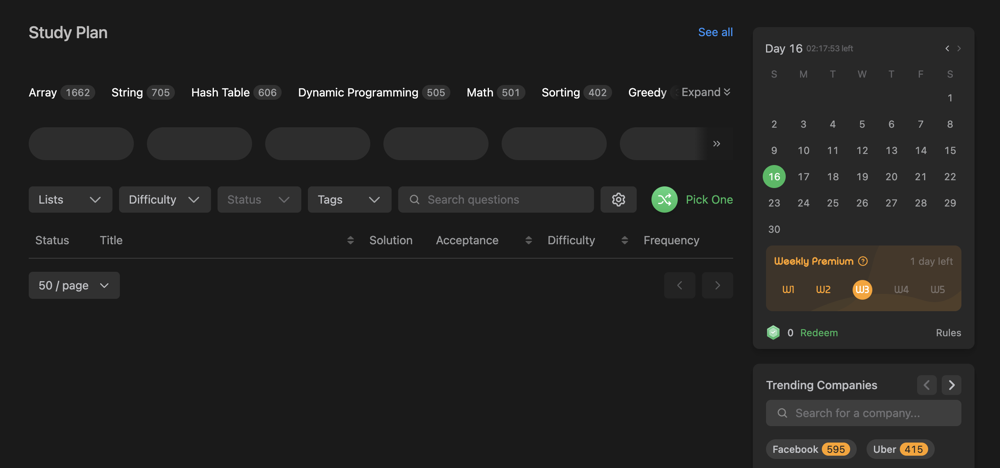Viewport: 1000px width, 468px height.
Task: Open the Tags filter dropdown
Action: click(x=349, y=200)
